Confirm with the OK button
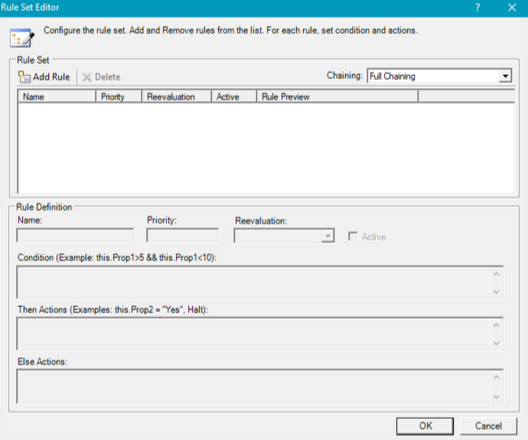Screen dimensions: 528x440 [425, 426]
